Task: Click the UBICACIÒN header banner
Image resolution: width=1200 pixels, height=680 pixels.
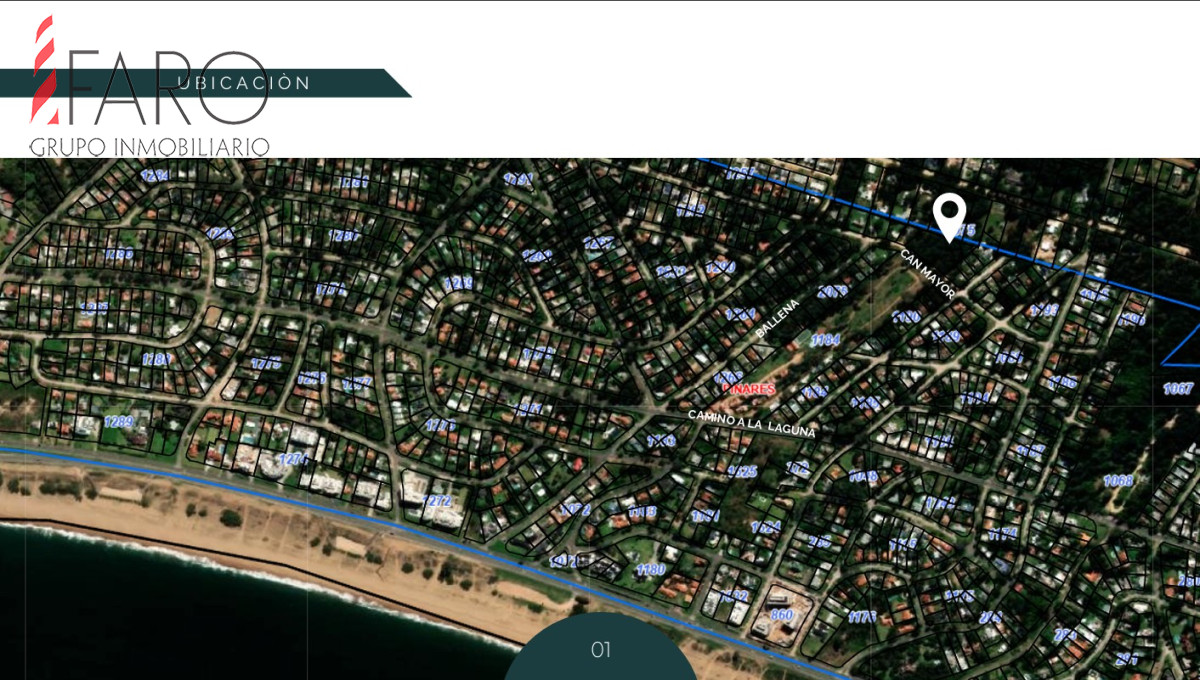Action: point(206,83)
